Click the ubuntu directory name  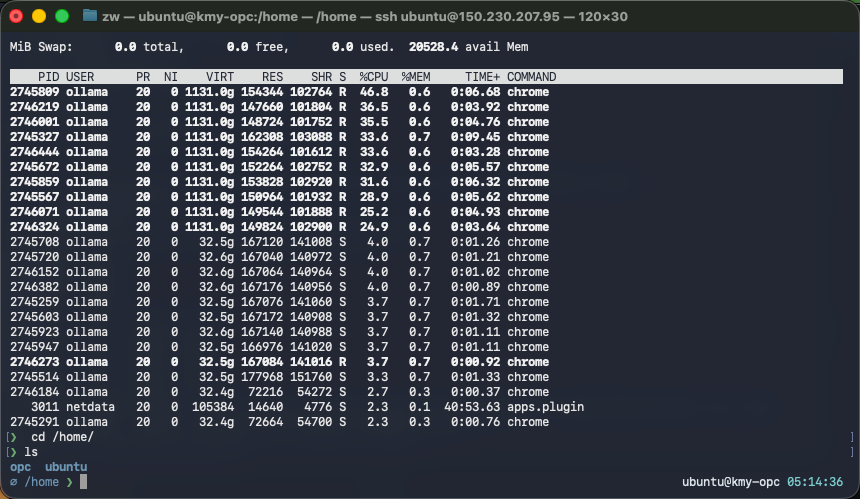click(x=66, y=467)
